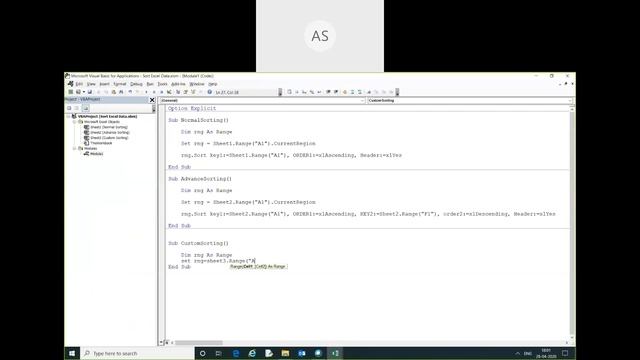Open the Edit menu
Screen dimensions: 640x360
pos(79,84)
